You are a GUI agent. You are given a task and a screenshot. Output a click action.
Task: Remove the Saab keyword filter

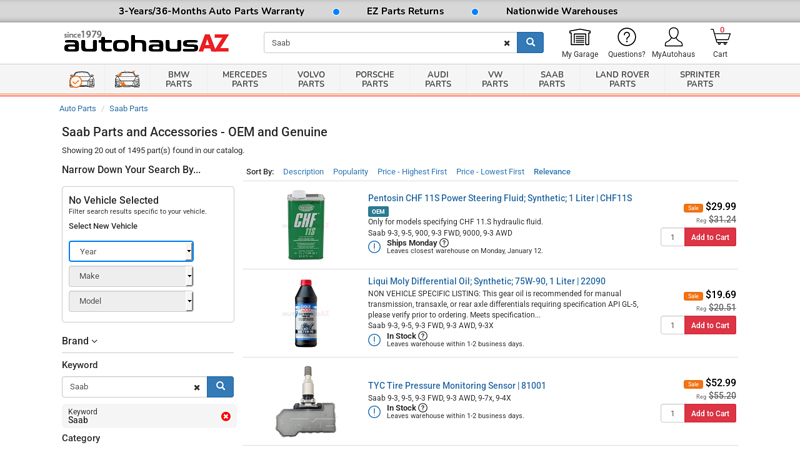225,416
